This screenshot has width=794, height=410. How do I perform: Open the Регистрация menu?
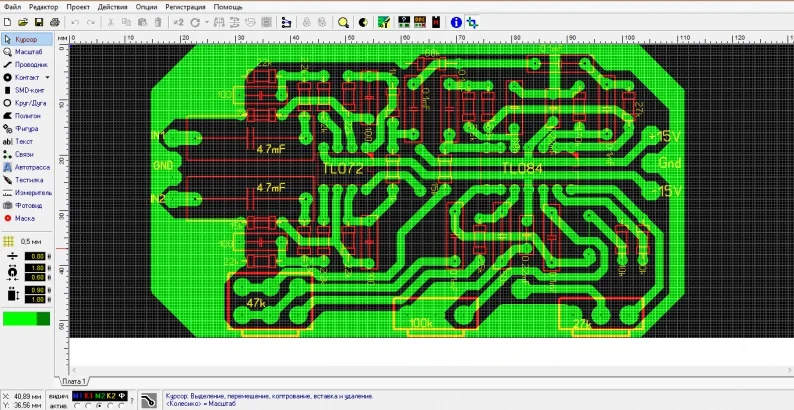[185, 7]
